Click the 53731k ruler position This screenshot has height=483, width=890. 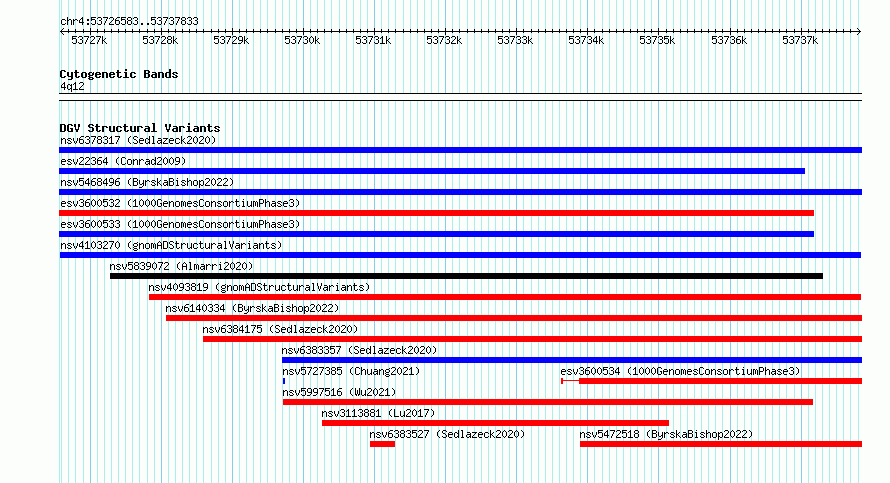(x=373, y=40)
